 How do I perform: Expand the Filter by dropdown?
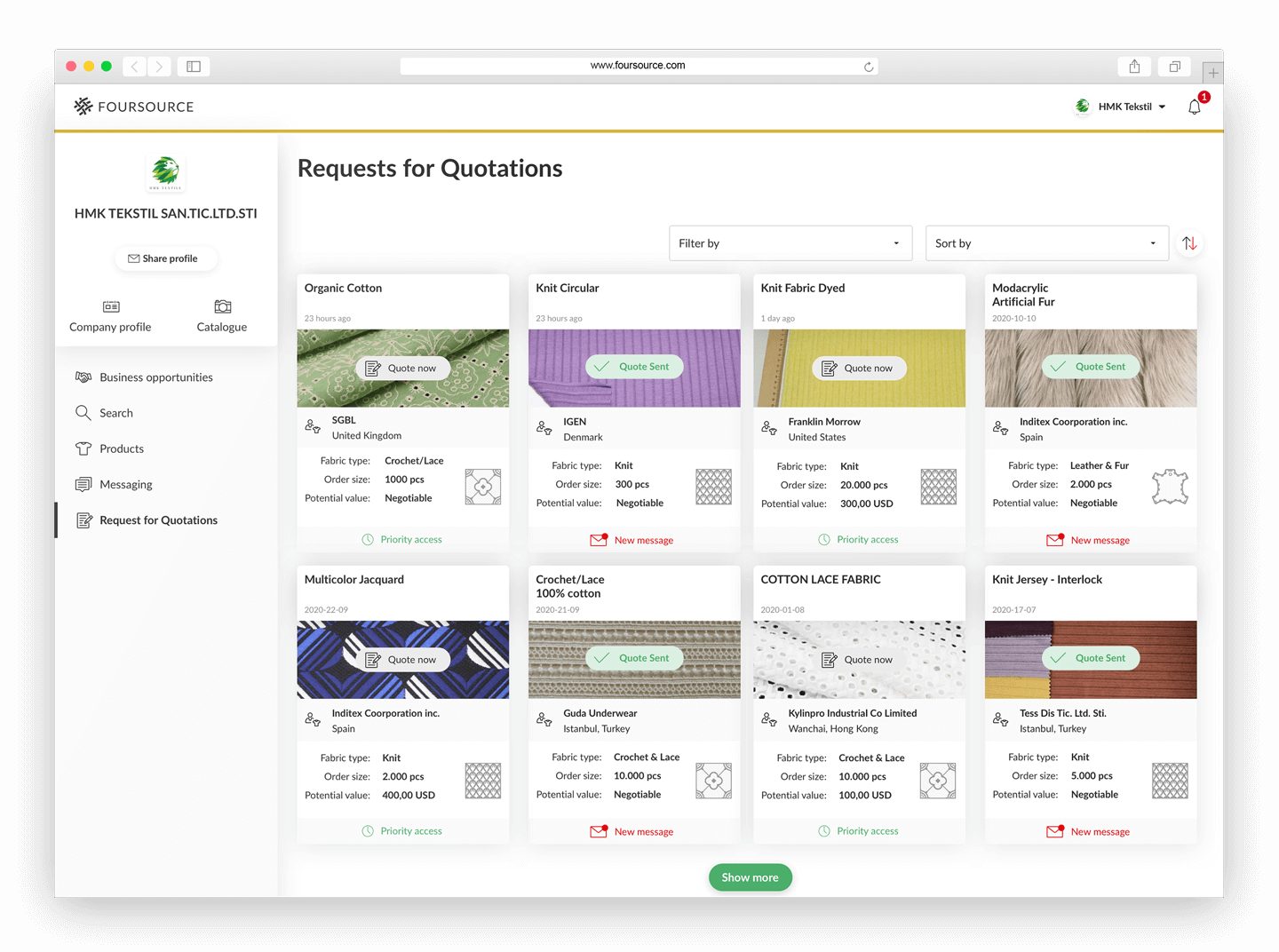pos(790,243)
